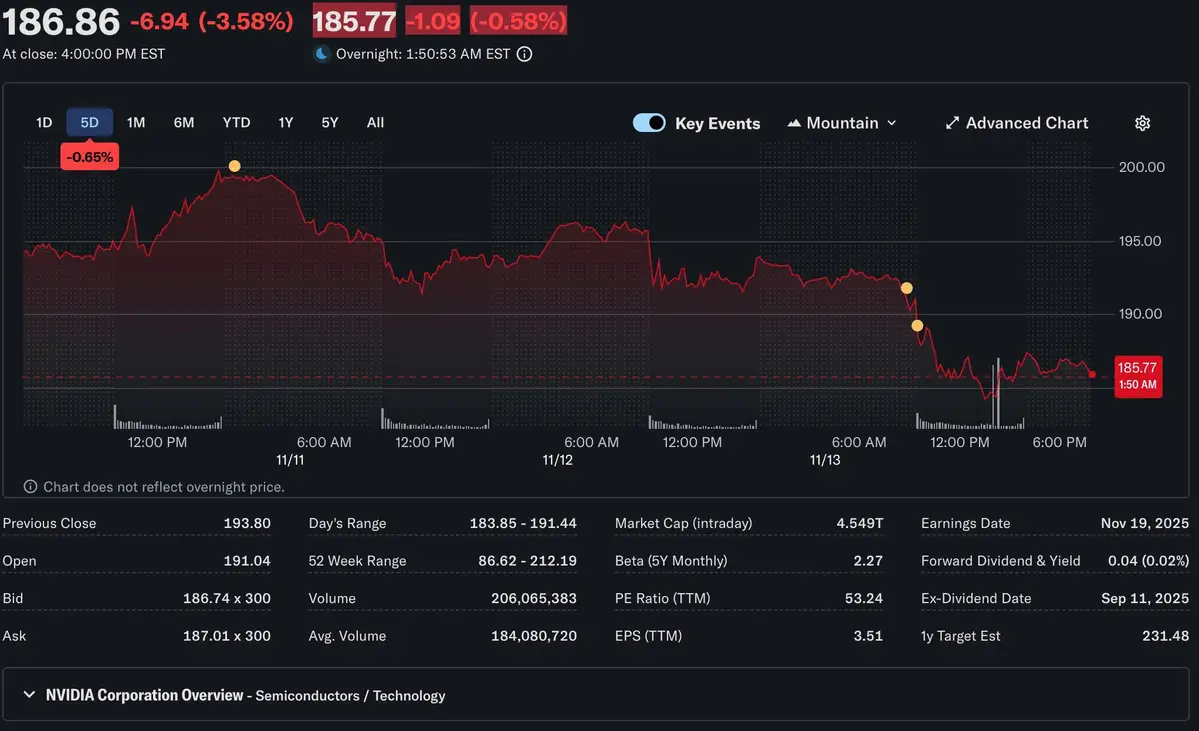Open the Advanced Chart link
Image resolution: width=1199 pixels, height=731 pixels.
point(1026,123)
